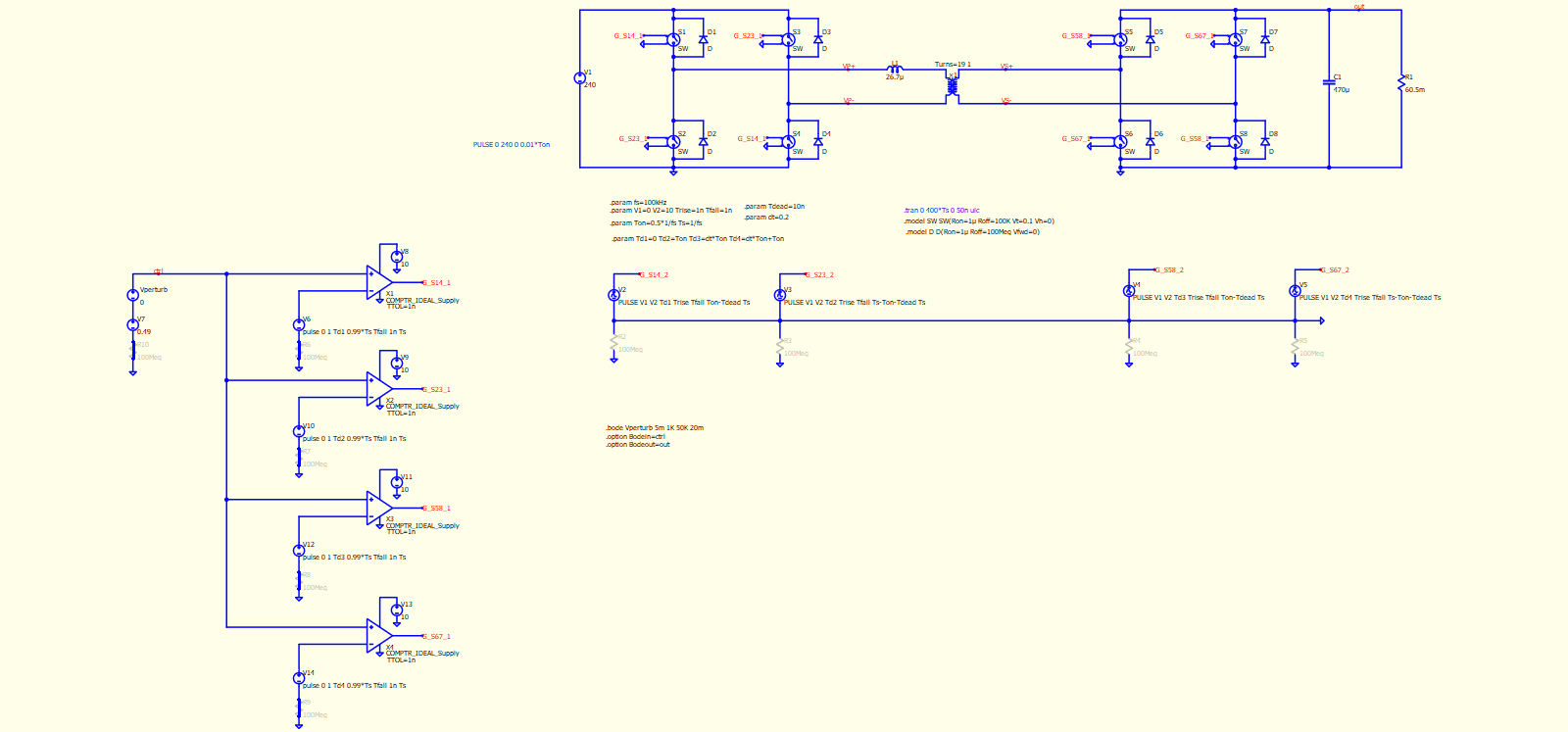
Task: Select diode D7 symbol
Action: coord(1265,40)
